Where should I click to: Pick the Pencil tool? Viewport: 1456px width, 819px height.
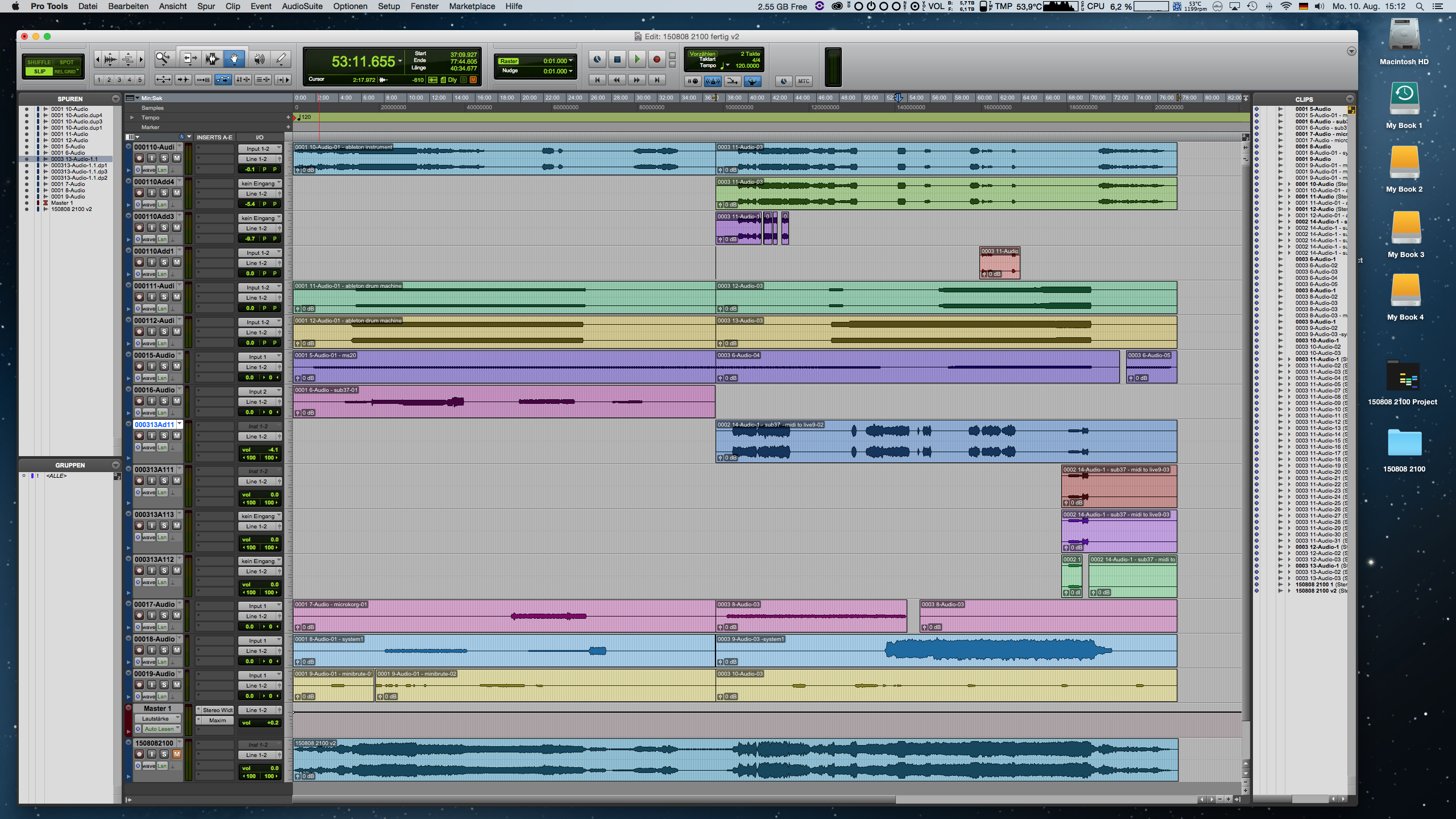(x=281, y=59)
